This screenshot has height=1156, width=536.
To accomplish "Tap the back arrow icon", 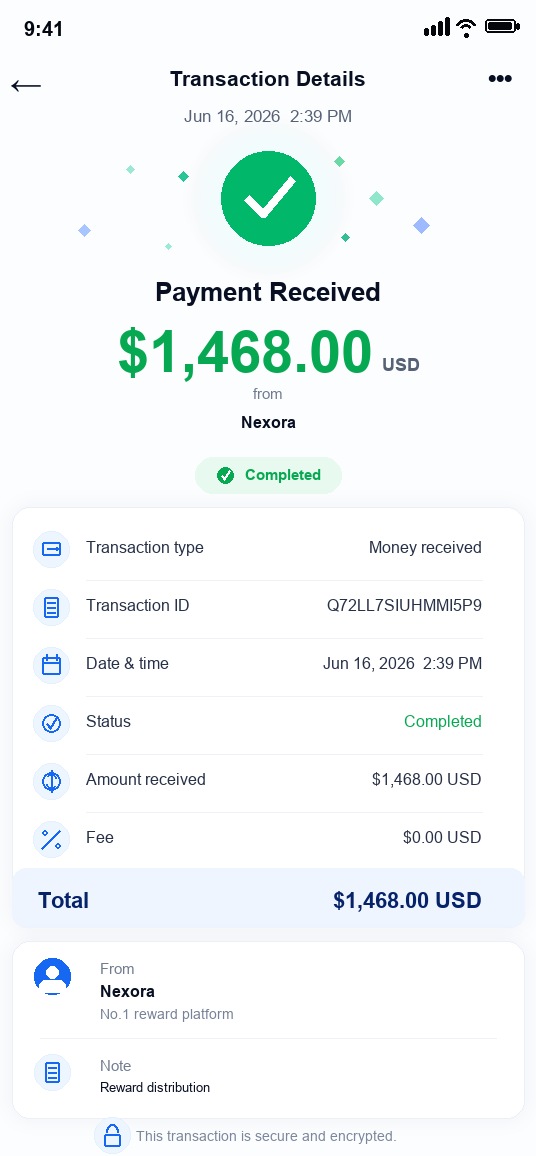I will pos(27,86).
